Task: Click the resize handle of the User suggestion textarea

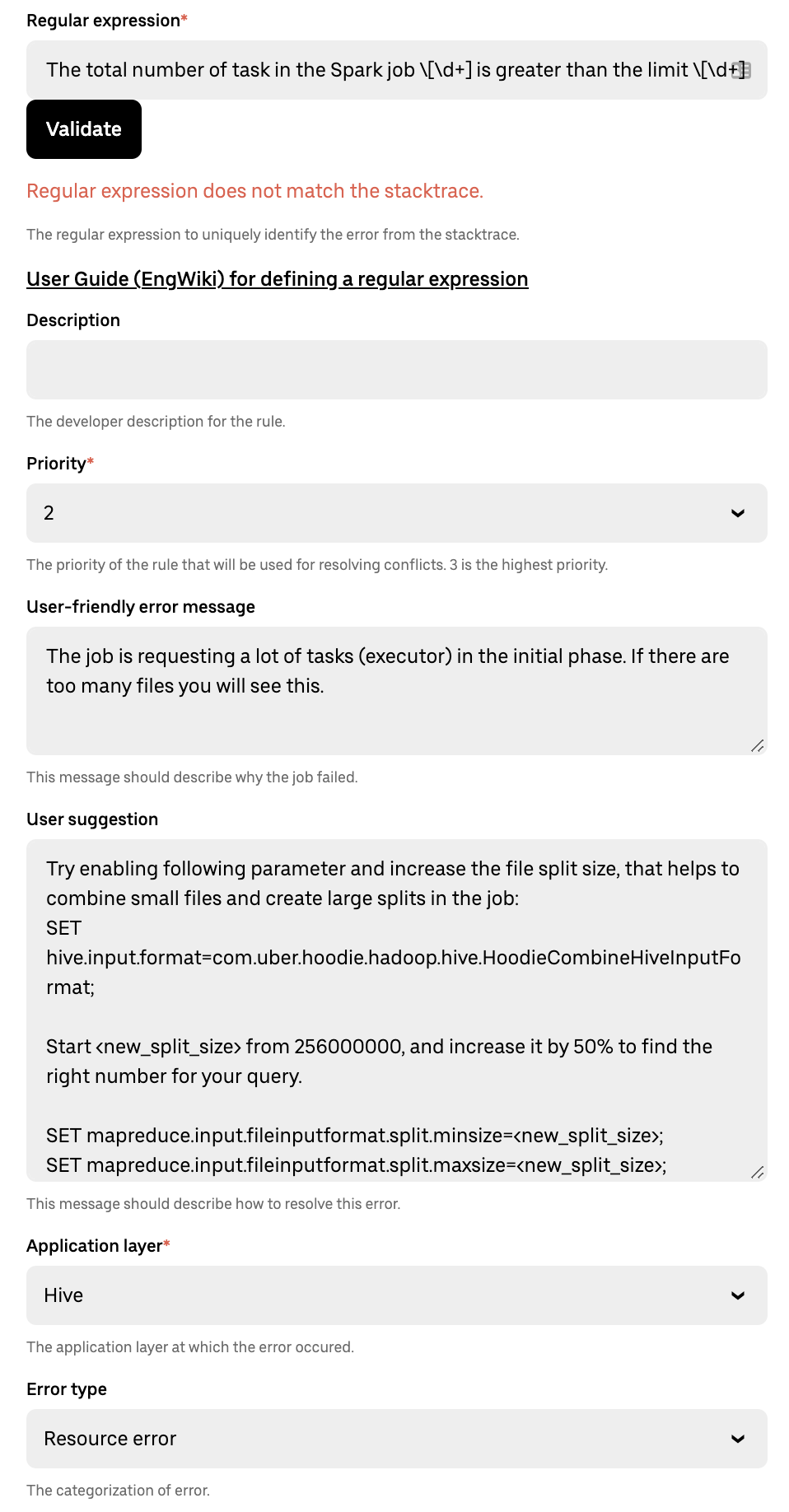Action: coord(758,1172)
